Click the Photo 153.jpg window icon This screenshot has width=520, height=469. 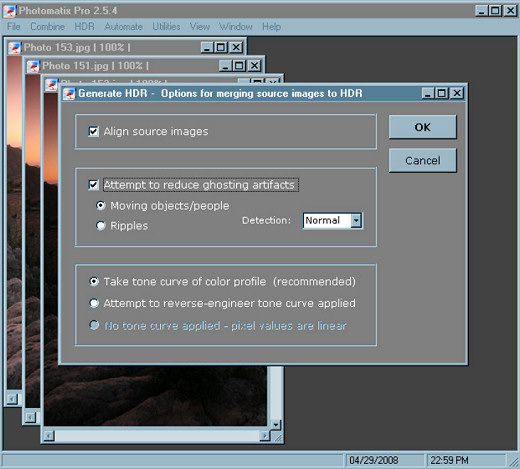[x=15, y=47]
